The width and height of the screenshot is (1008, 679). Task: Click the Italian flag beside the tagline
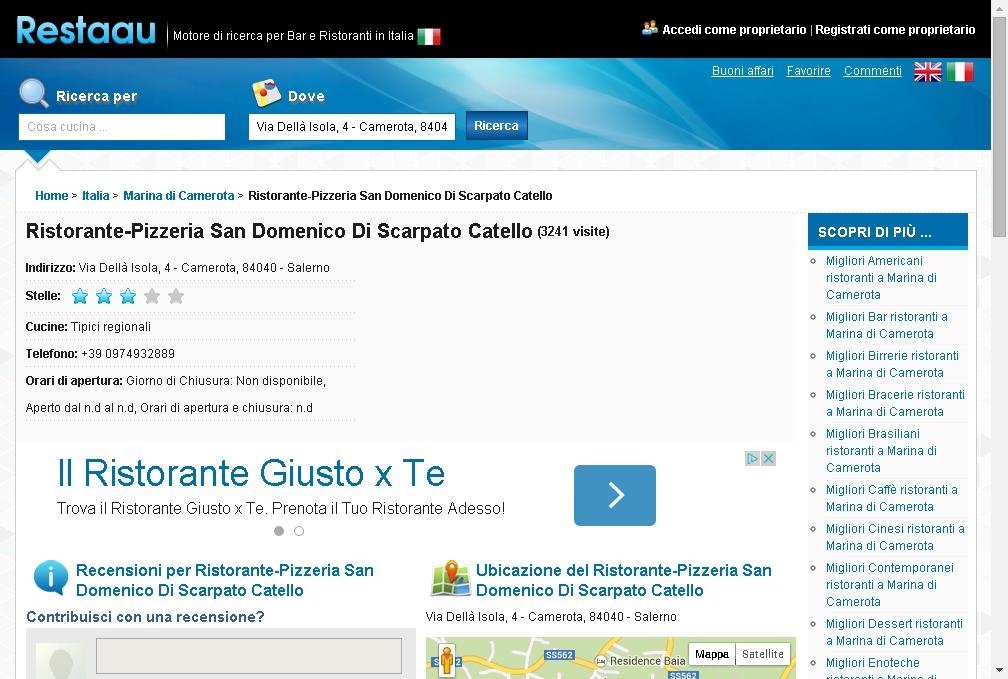click(429, 37)
